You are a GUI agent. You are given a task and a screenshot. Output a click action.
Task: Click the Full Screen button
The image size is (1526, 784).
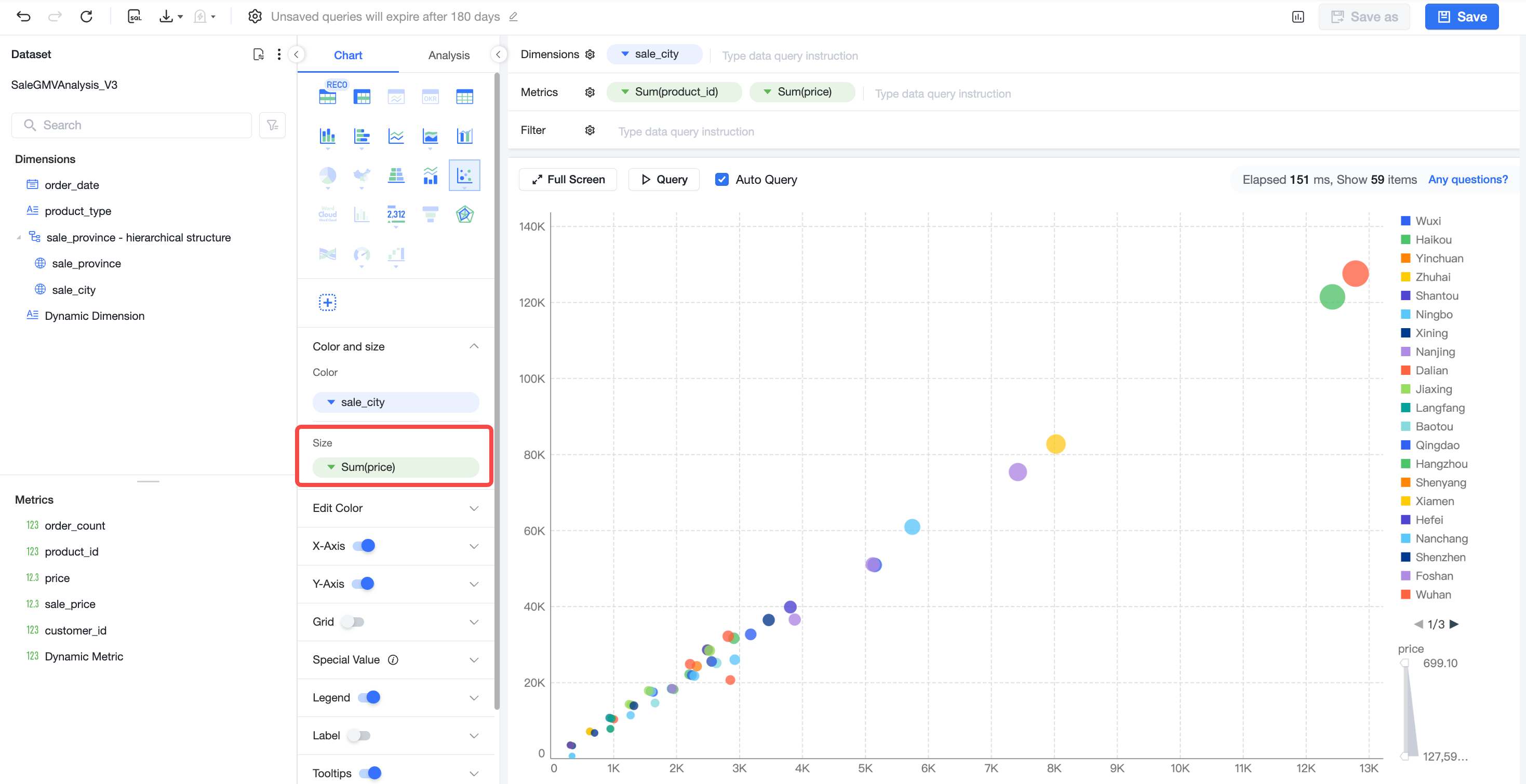coord(568,180)
